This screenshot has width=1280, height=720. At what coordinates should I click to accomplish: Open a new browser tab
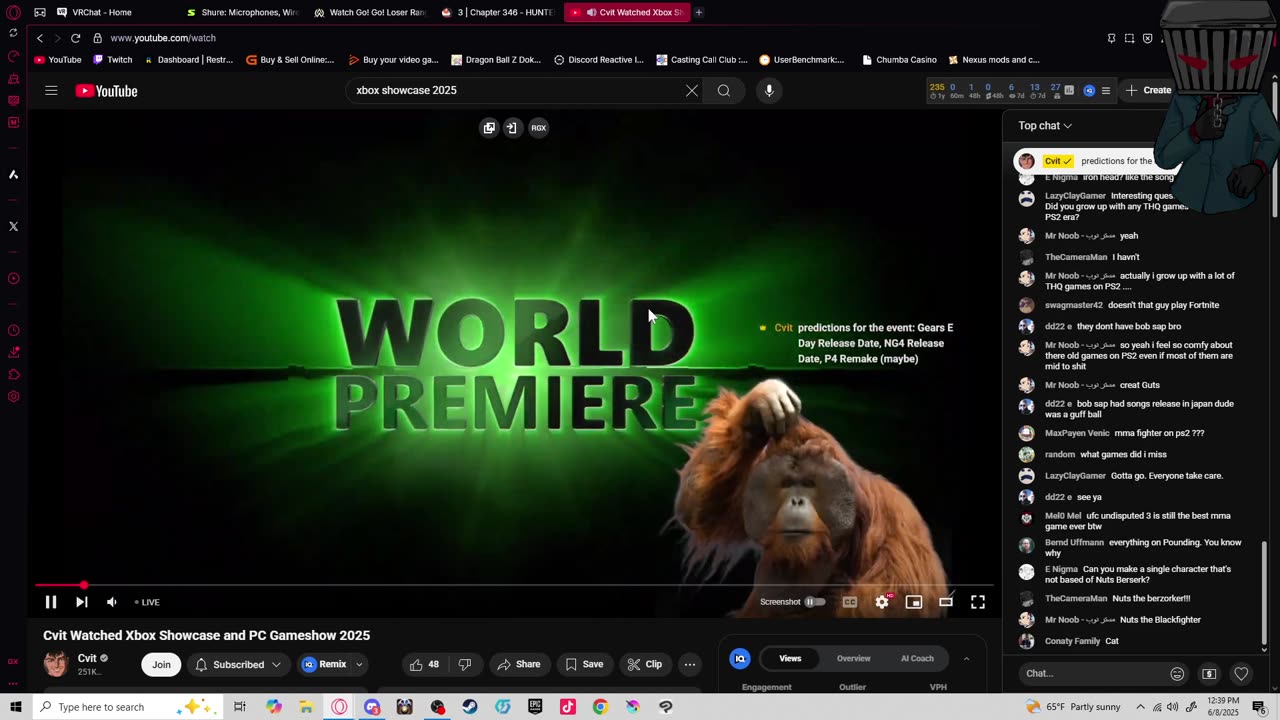tap(699, 12)
